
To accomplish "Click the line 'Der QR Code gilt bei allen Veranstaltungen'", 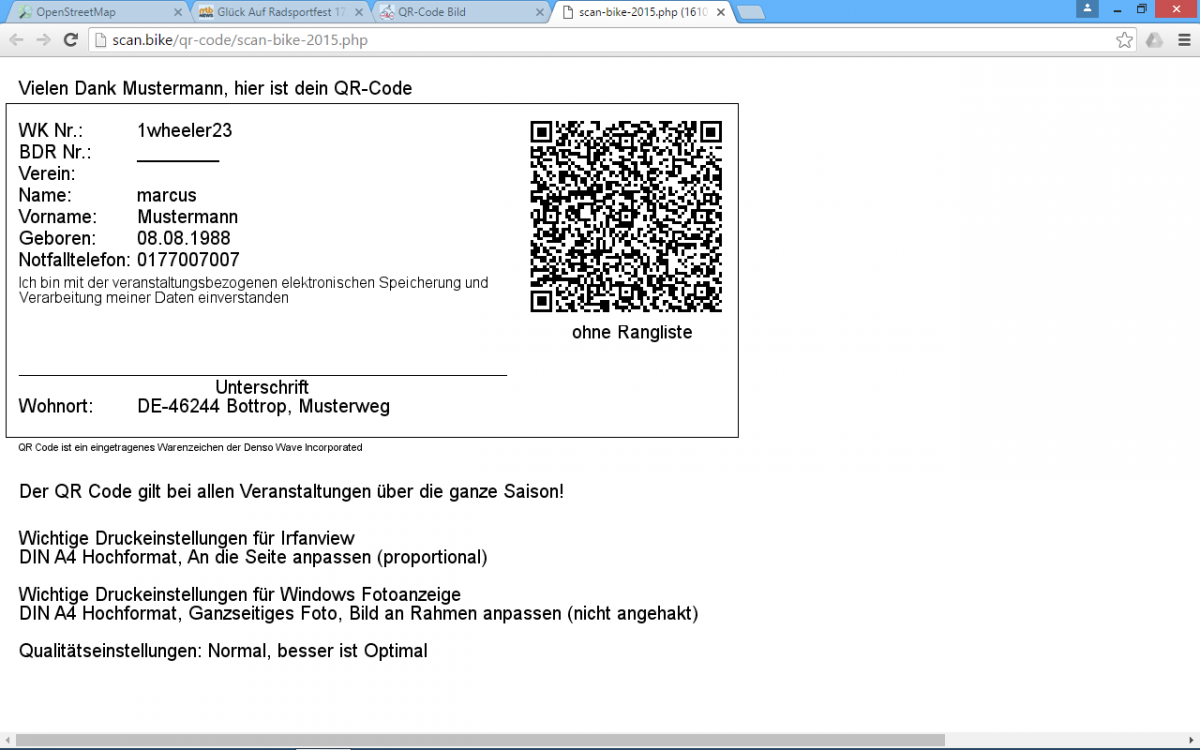I will pos(291,492).
